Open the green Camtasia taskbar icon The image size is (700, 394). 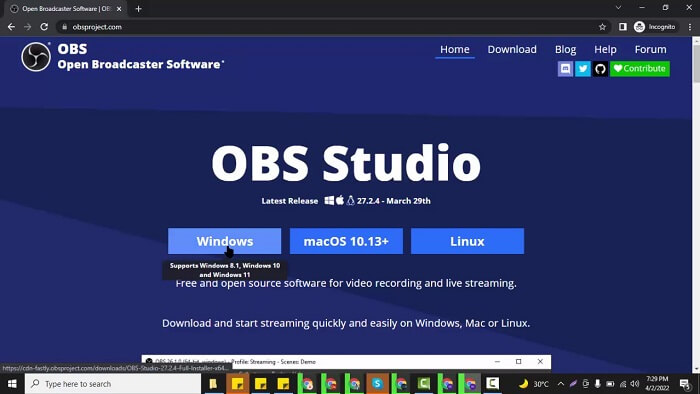(x=424, y=384)
